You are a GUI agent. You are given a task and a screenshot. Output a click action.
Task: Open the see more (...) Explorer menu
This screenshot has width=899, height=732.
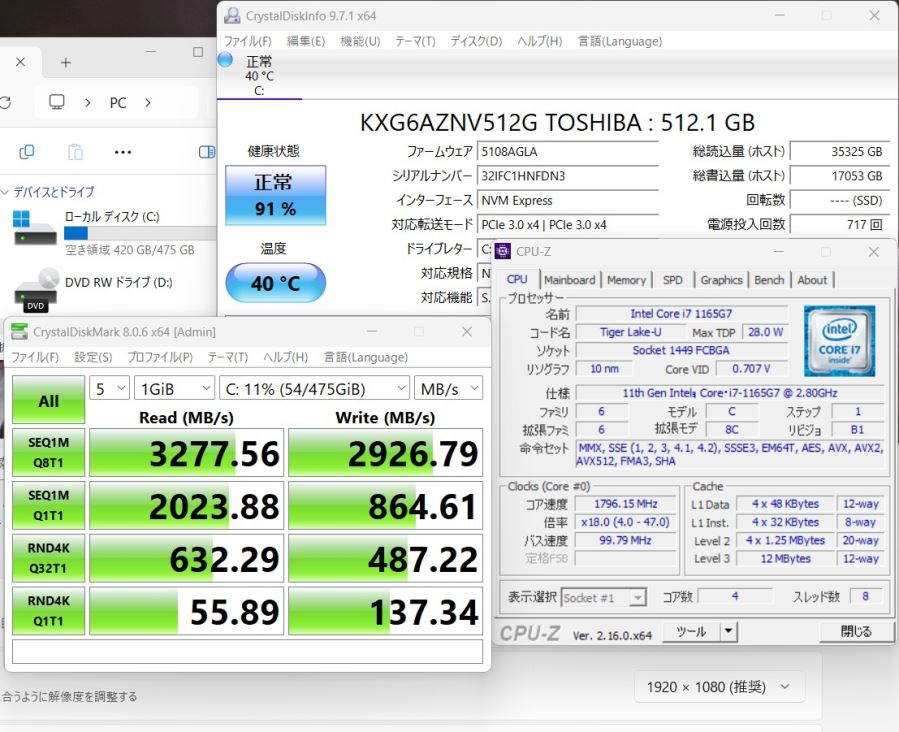pyautogui.click(x=123, y=152)
